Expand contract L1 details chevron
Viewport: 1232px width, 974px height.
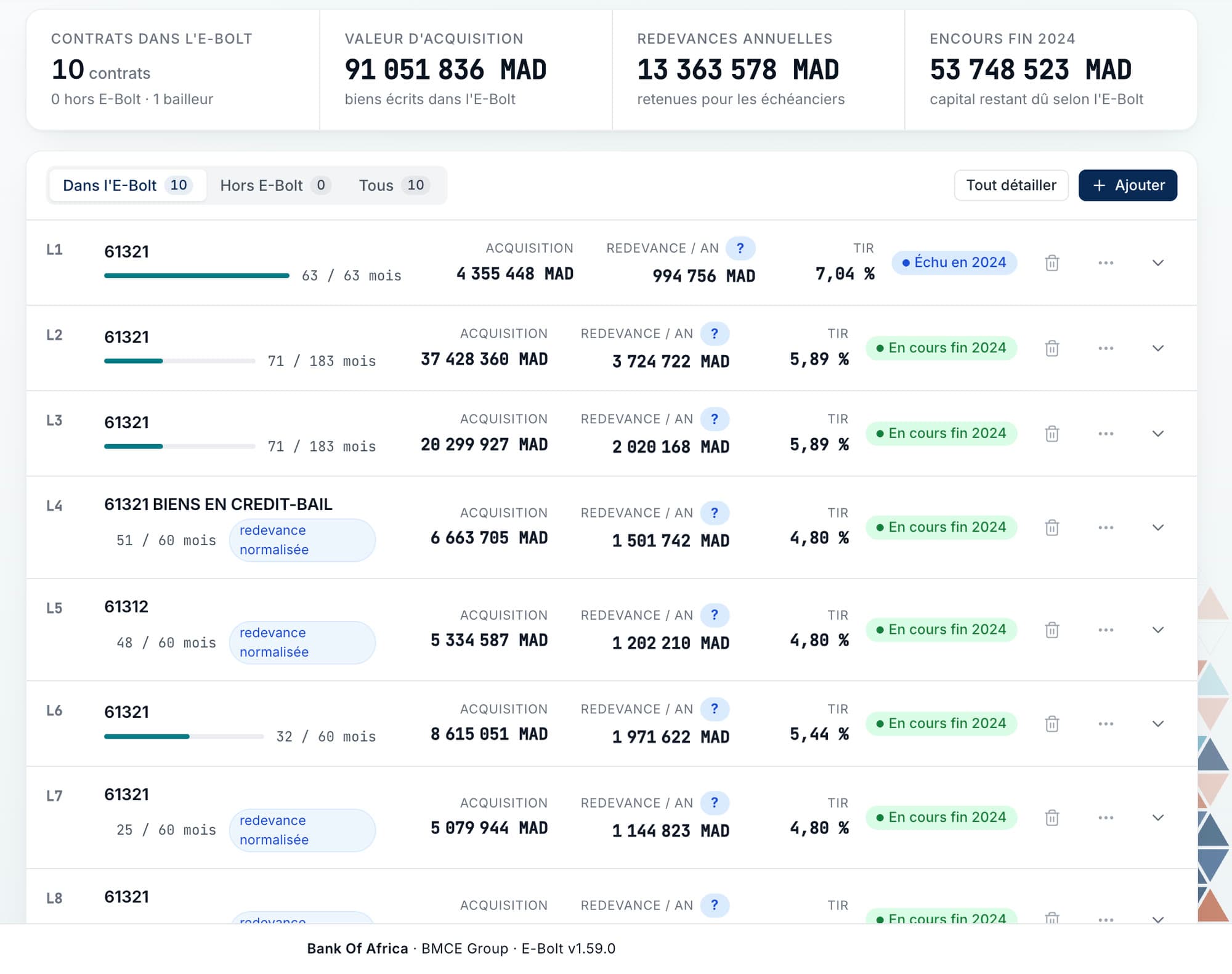1158,263
